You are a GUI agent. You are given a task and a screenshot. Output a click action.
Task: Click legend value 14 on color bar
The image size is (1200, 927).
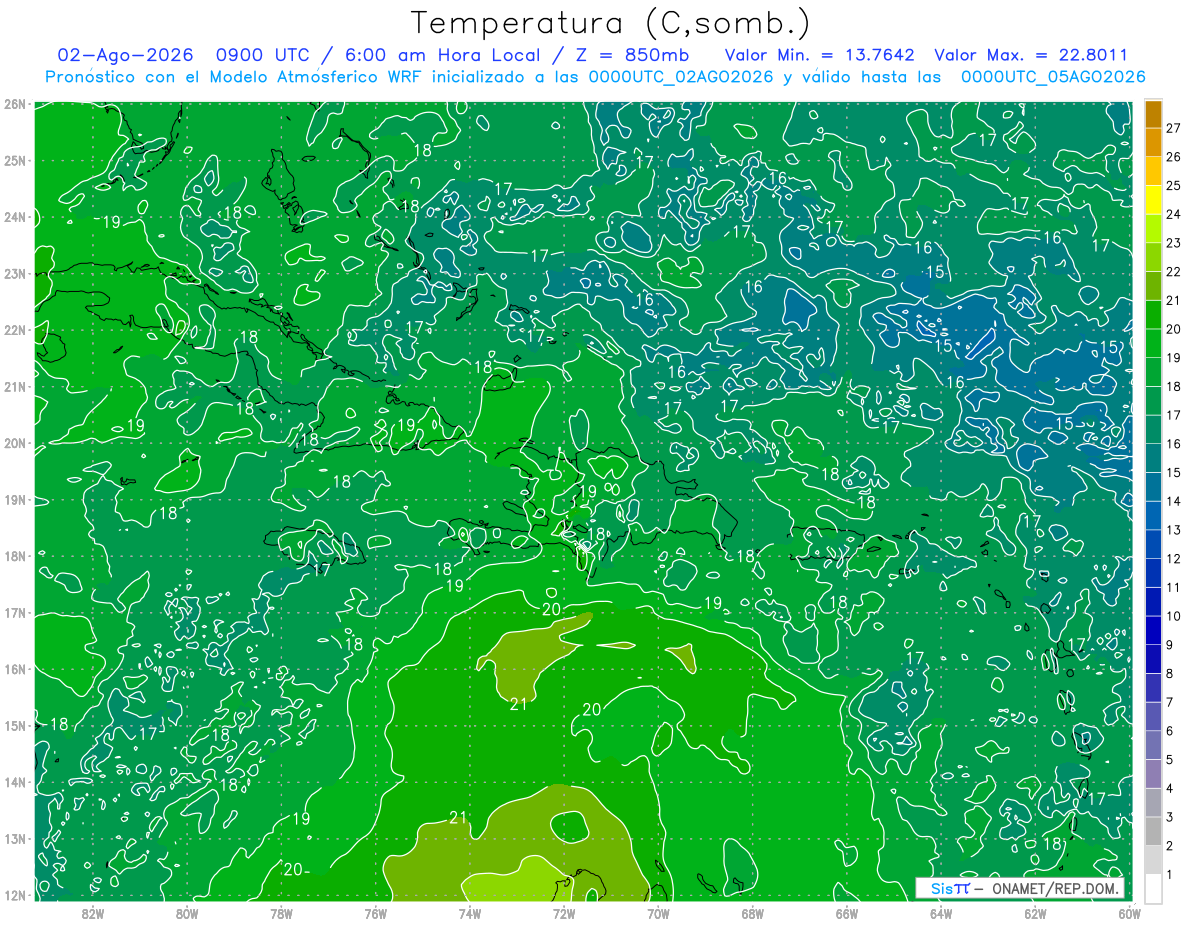[1173, 501]
